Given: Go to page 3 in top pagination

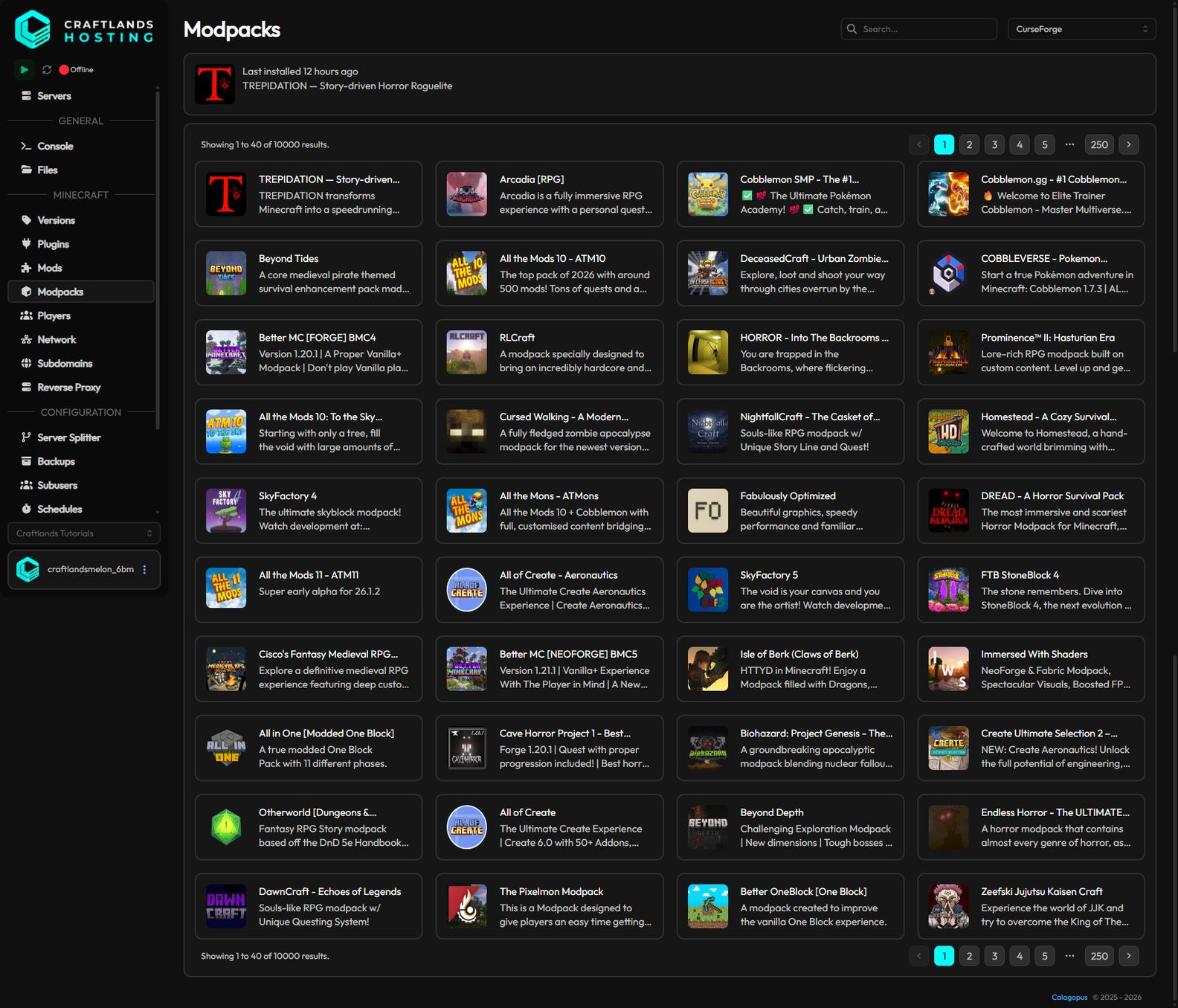Looking at the screenshot, I should [x=994, y=144].
